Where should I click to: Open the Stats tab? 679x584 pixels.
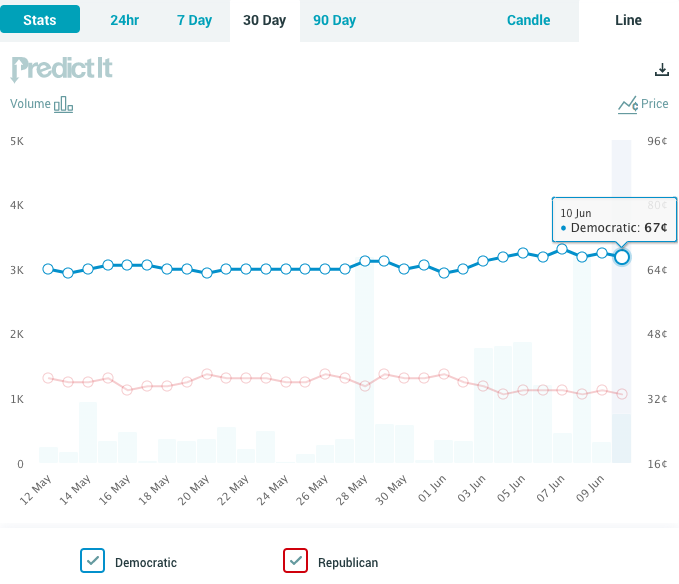(40, 20)
